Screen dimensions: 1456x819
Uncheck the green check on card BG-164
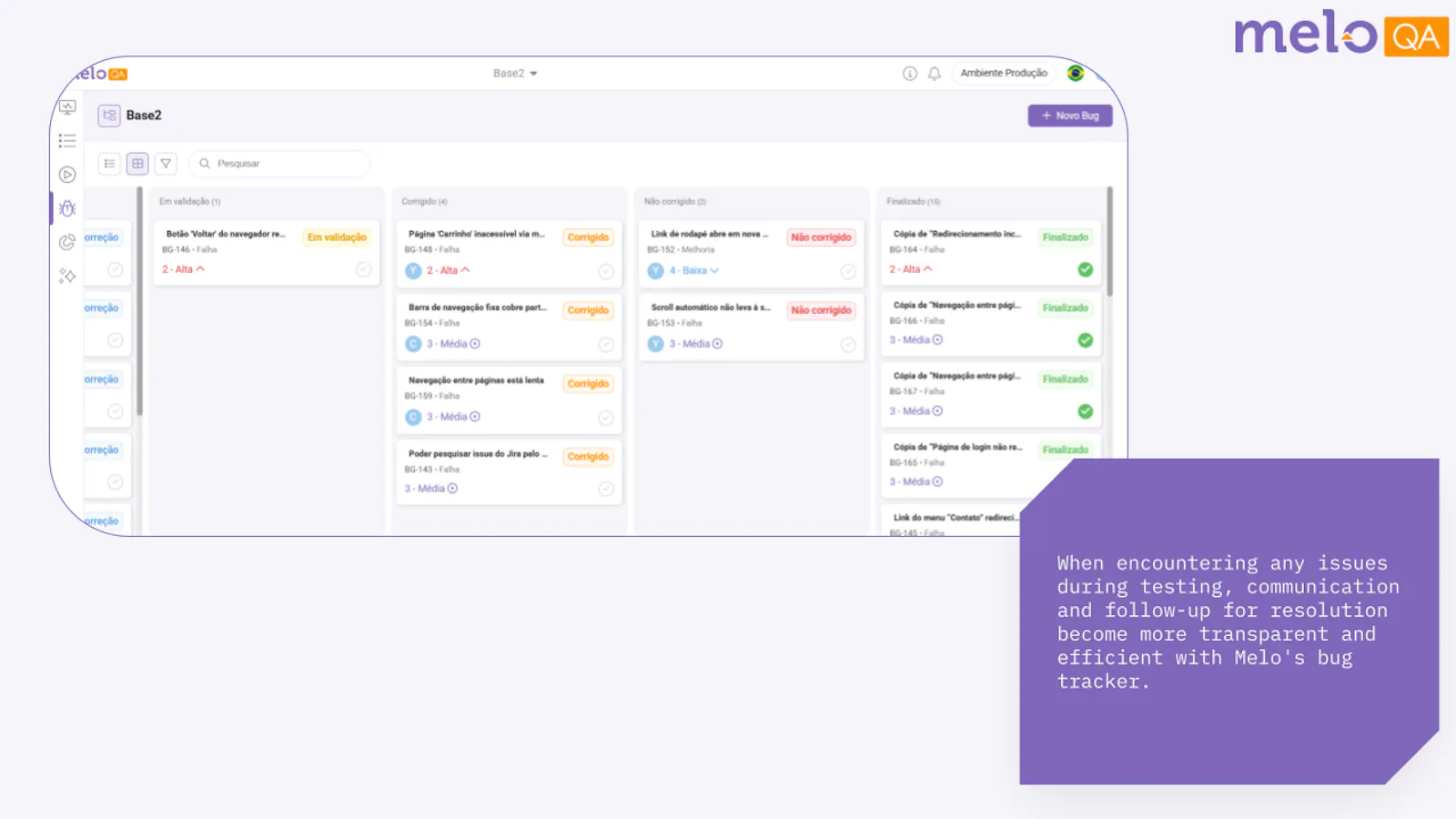click(x=1085, y=269)
